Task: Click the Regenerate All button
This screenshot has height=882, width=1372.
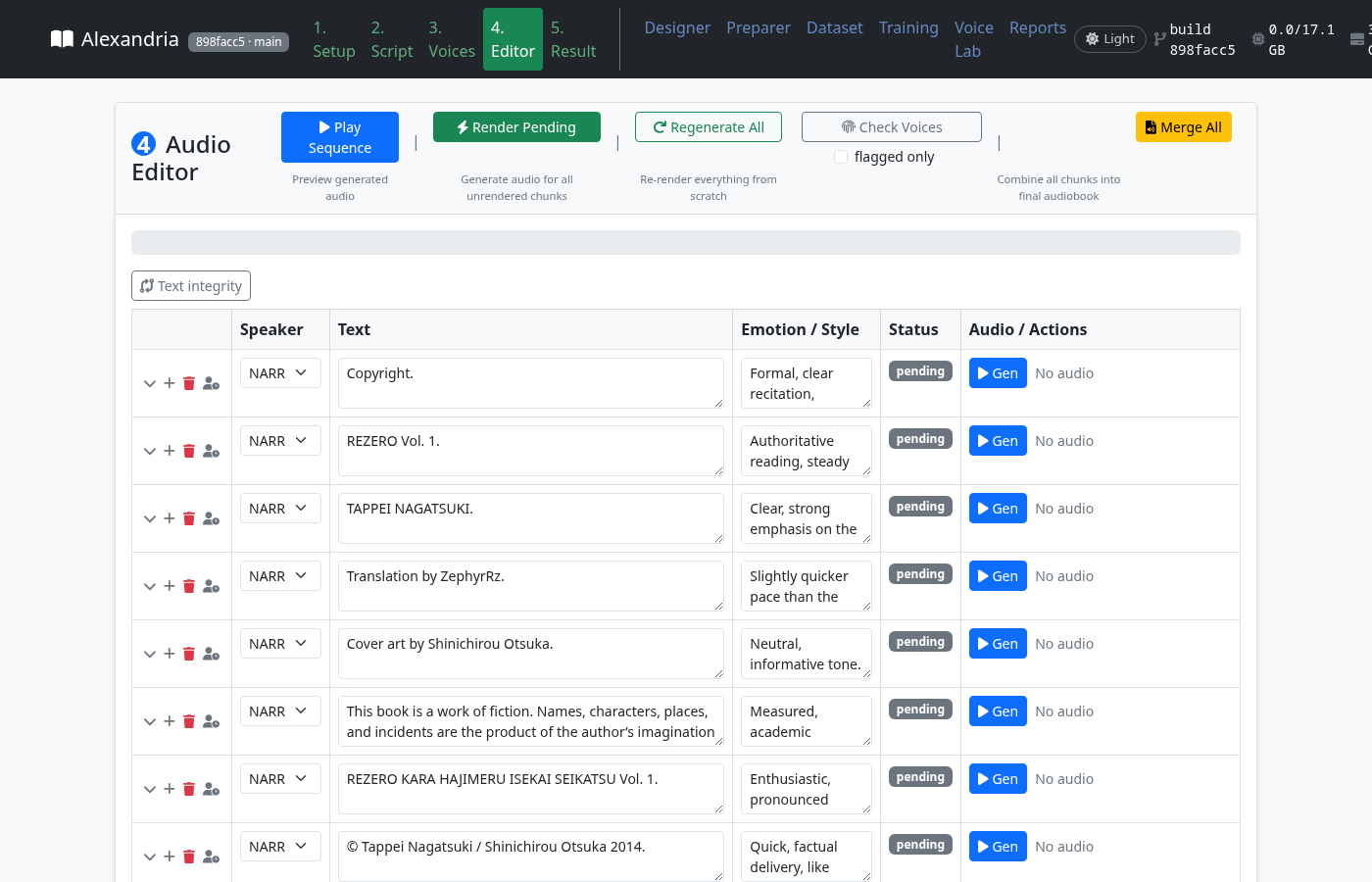Action: 709,127
